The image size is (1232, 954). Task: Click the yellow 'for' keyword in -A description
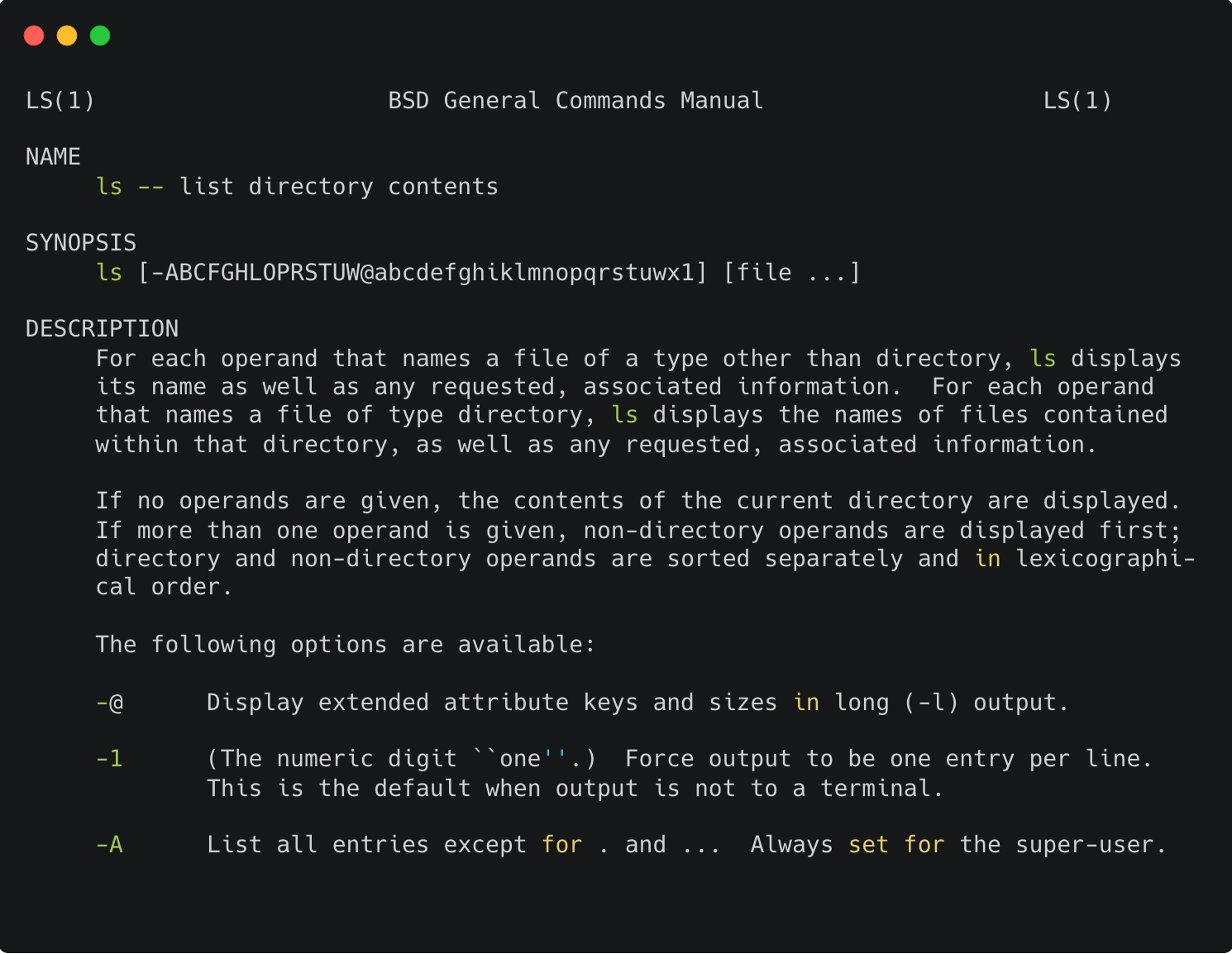point(561,844)
